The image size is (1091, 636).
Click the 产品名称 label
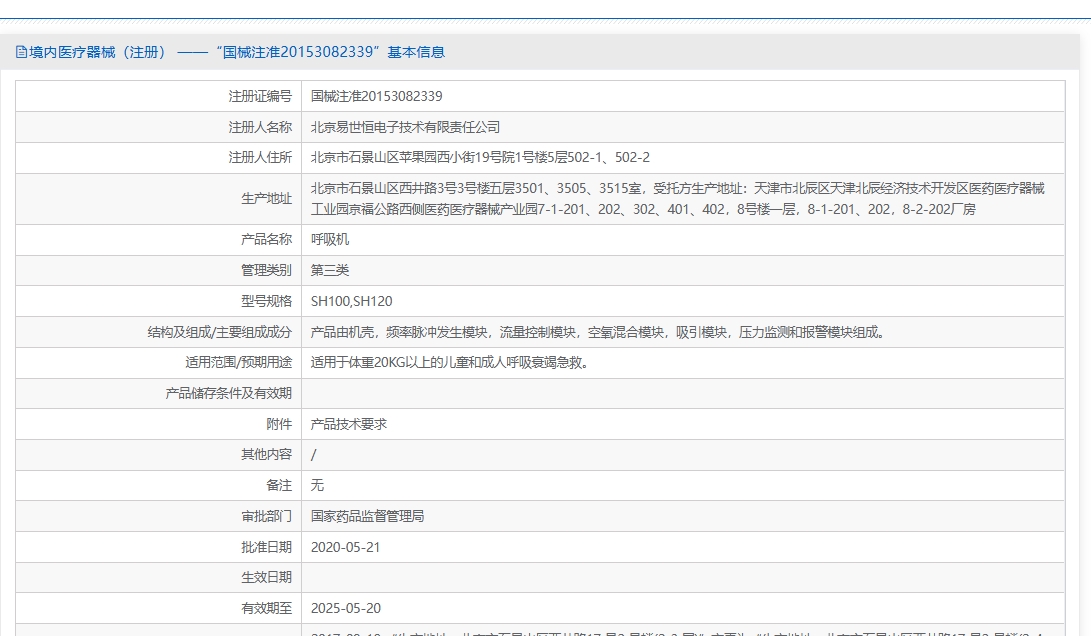[266, 239]
